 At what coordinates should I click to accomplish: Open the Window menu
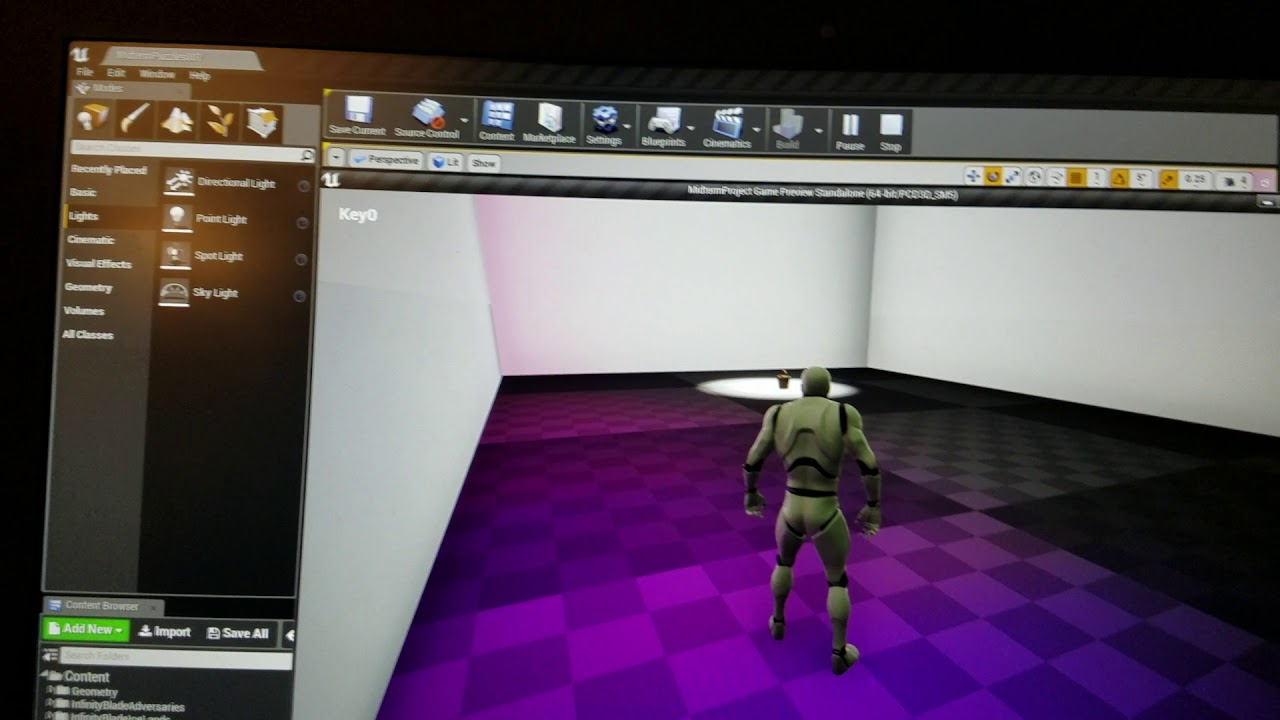pyautogui.click(x=157, y=74)
